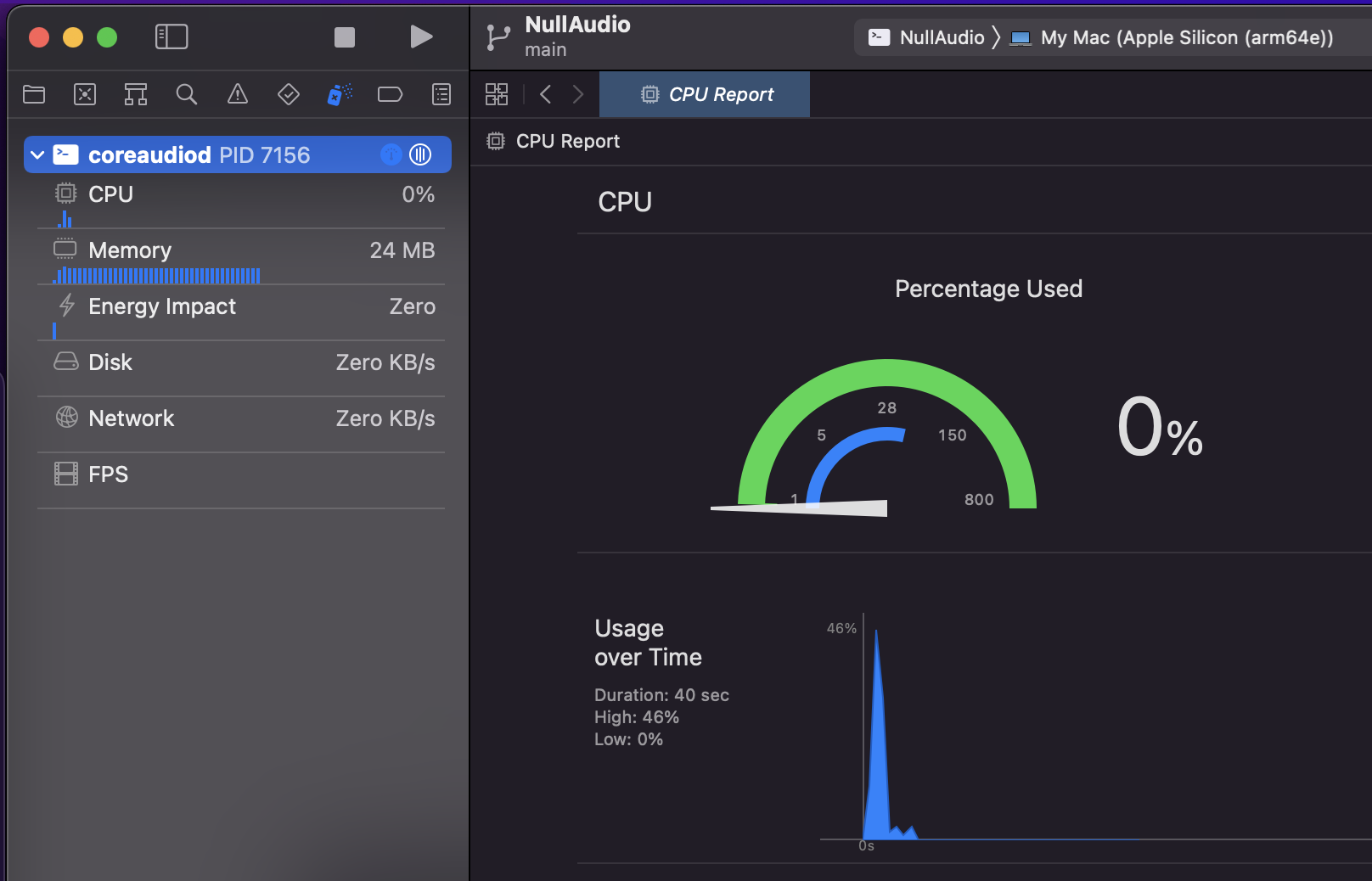1372x881 pixels.
Task: Click the Debug navigator spray can icon
Action: [340, 94]
